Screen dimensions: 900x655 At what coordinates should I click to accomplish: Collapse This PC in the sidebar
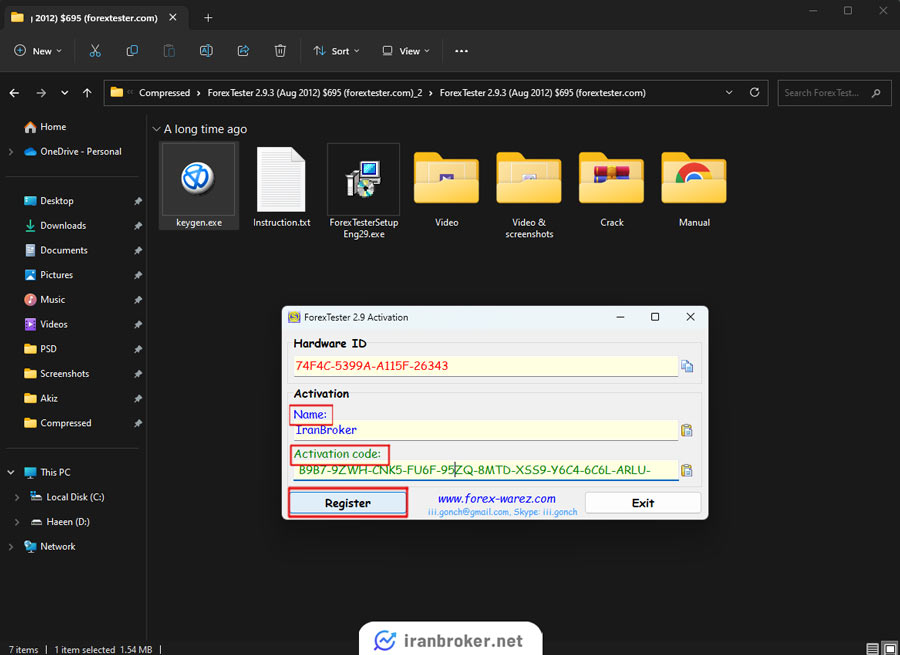click(x=11, y=472)
